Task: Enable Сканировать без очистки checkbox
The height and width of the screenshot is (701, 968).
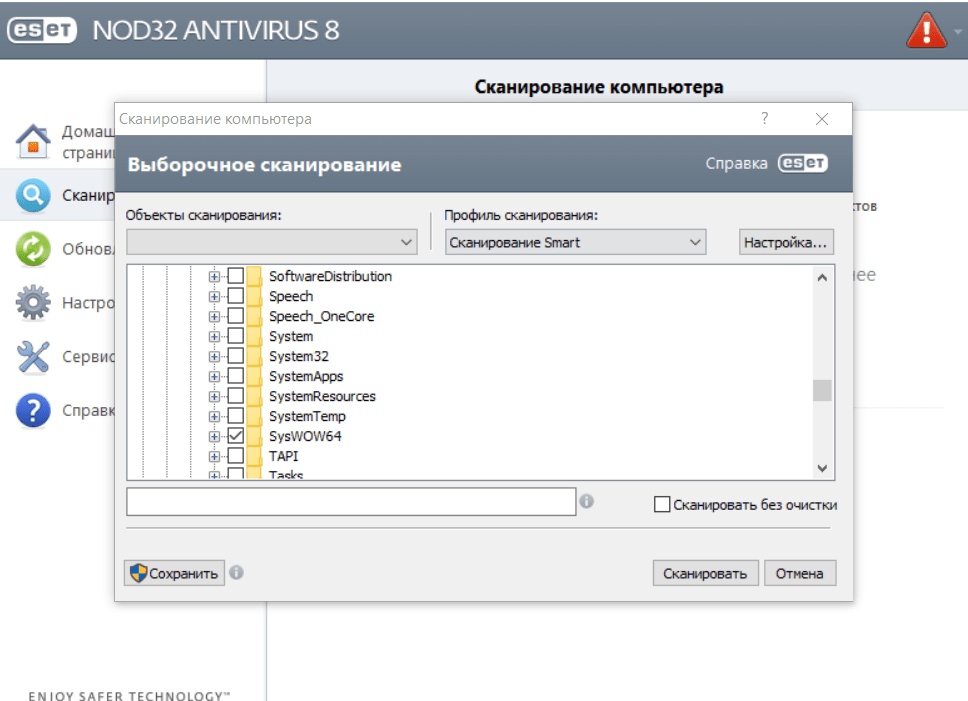Action: click(x=662, y=504)
